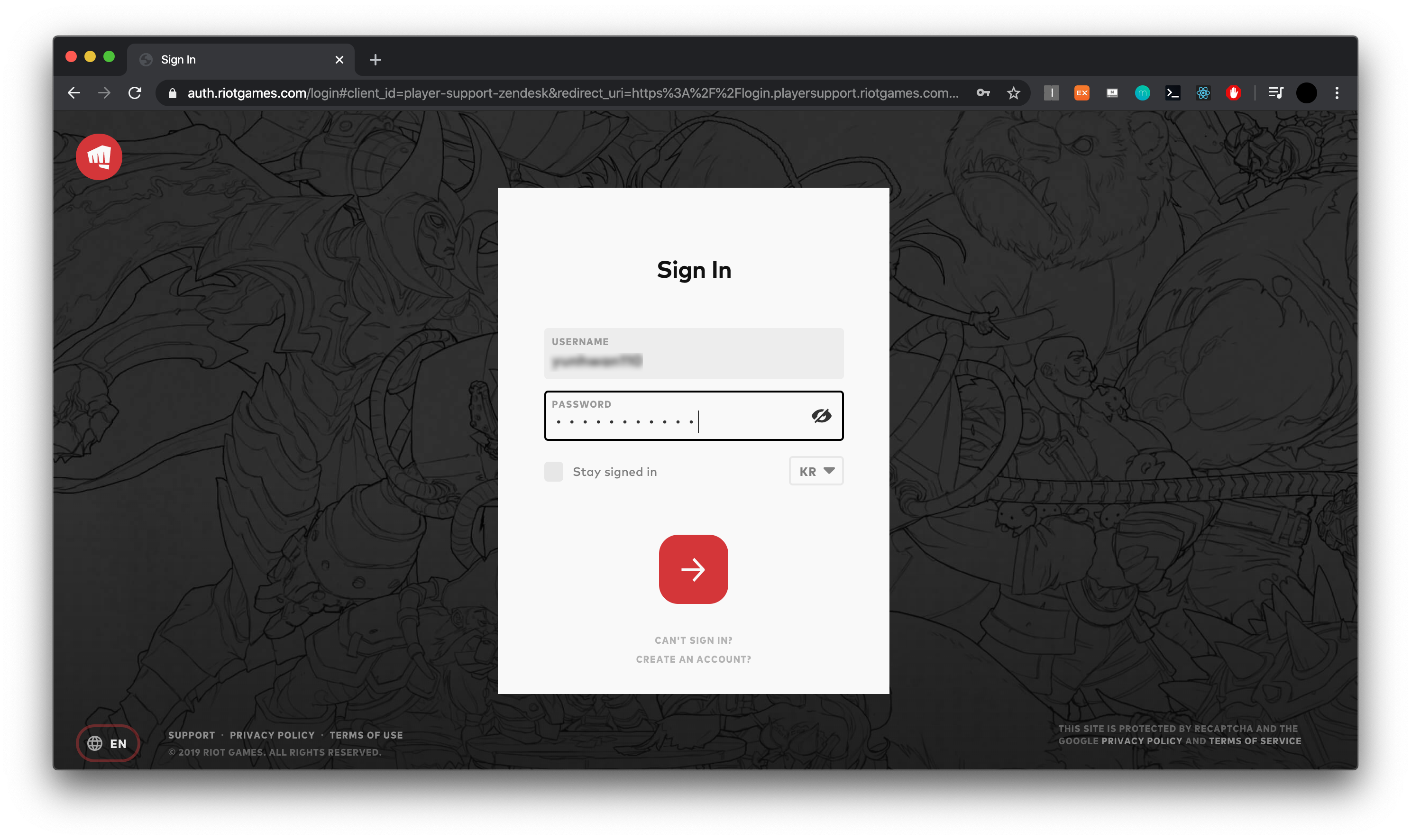
Task: Bookmark page with the star icon
Action: 1013,93
